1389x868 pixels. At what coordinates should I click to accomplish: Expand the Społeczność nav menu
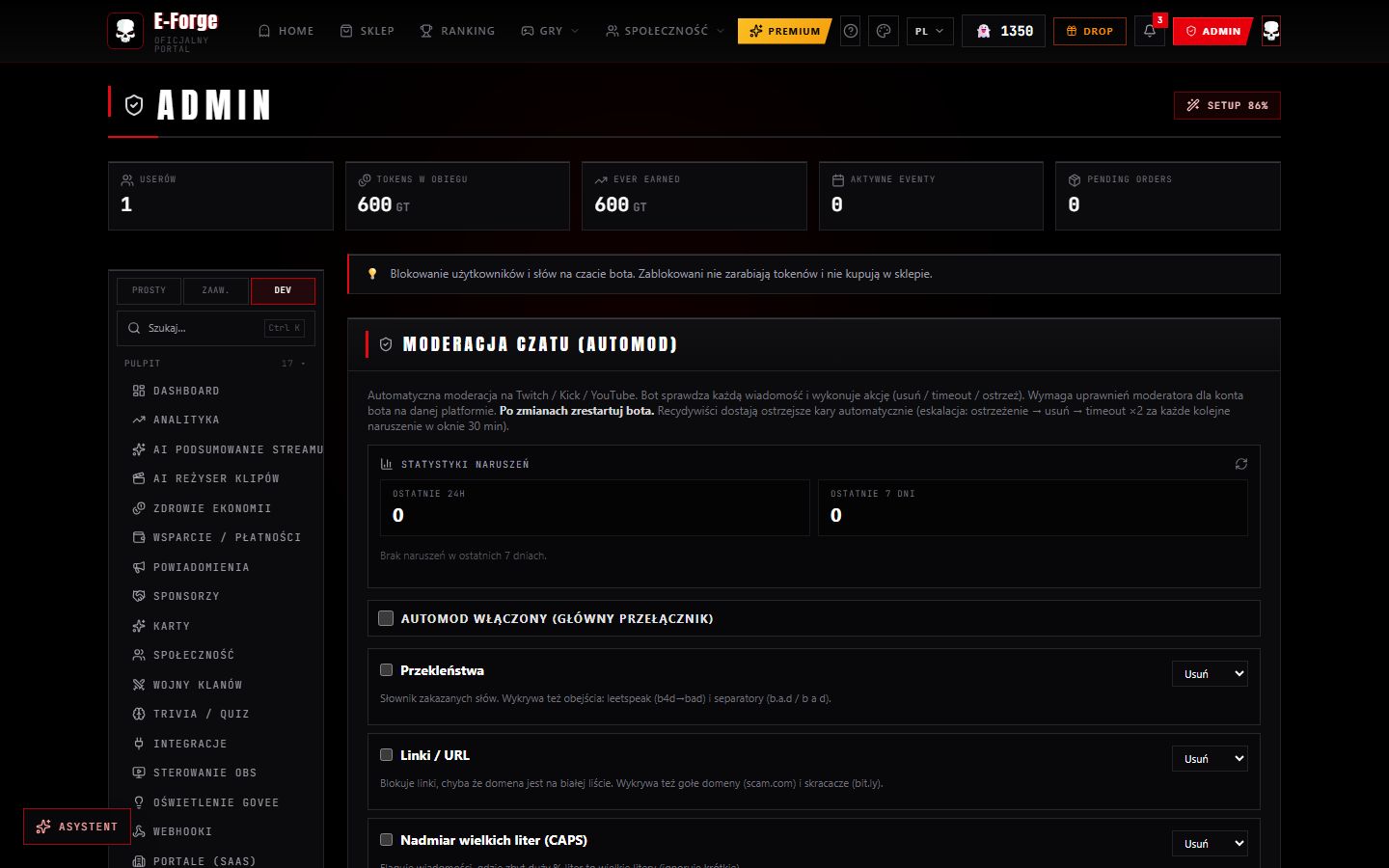pyautogui.click(x=665, y=31)
